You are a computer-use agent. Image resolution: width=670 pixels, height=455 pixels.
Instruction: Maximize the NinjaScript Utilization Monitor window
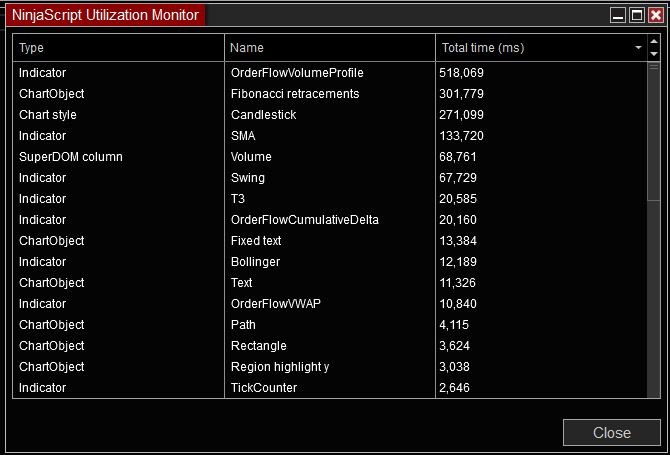click(x=636, y=15)
